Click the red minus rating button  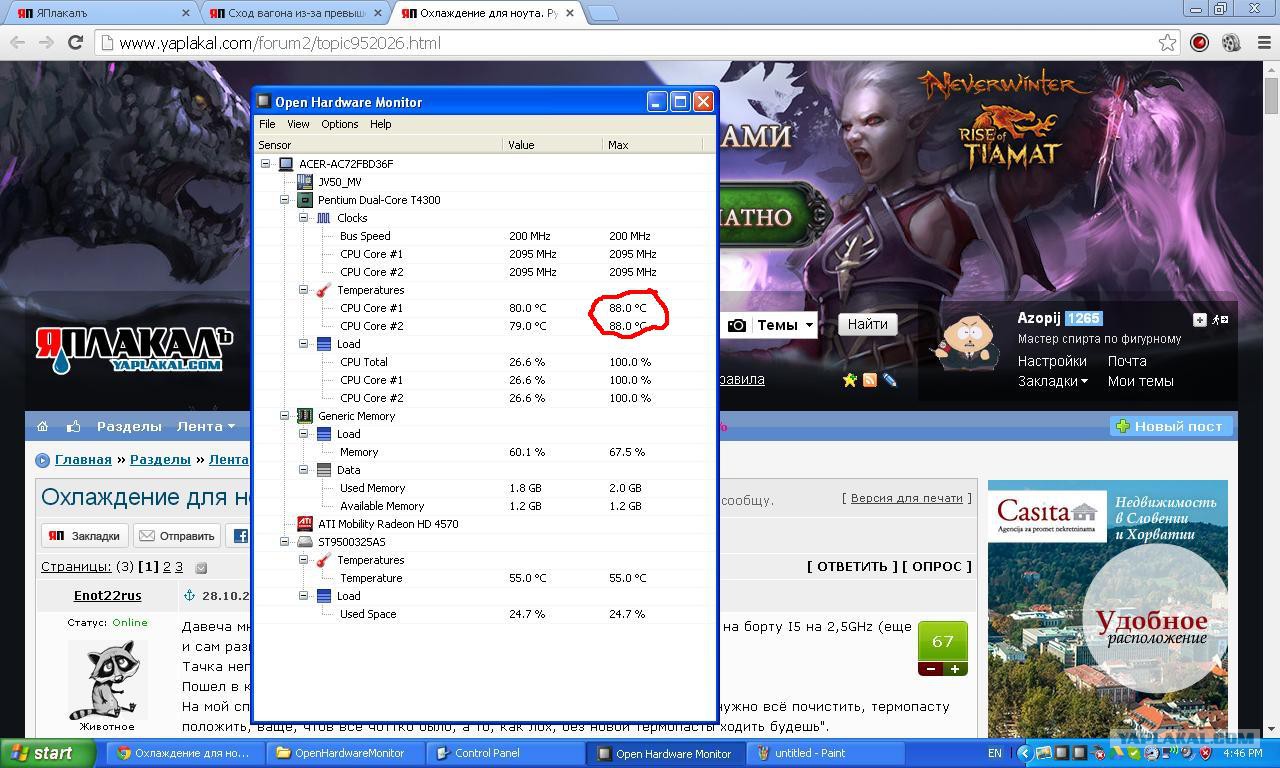click(x=931, y=669)
